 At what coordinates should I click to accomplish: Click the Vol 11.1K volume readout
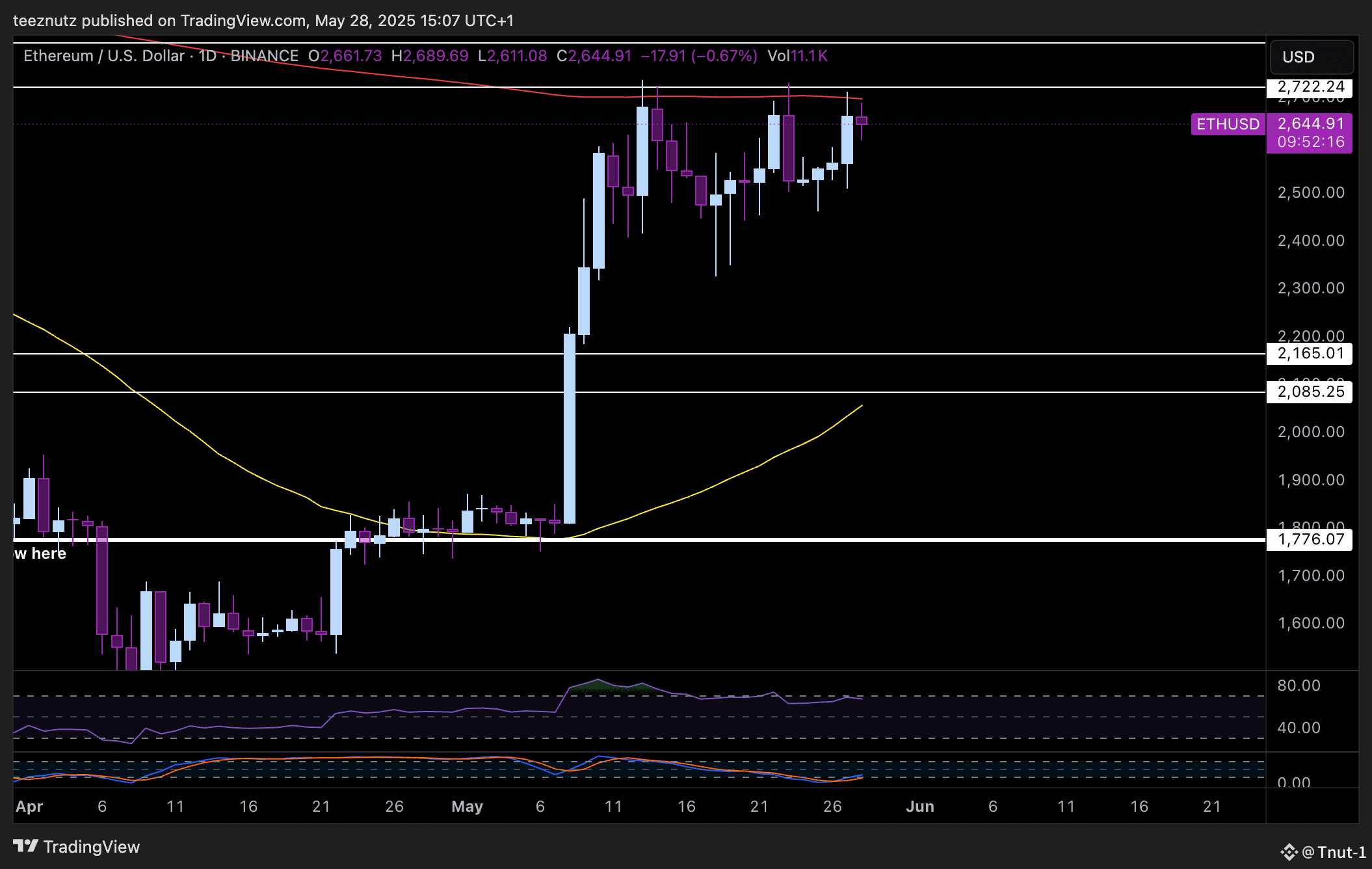point(797,56)
